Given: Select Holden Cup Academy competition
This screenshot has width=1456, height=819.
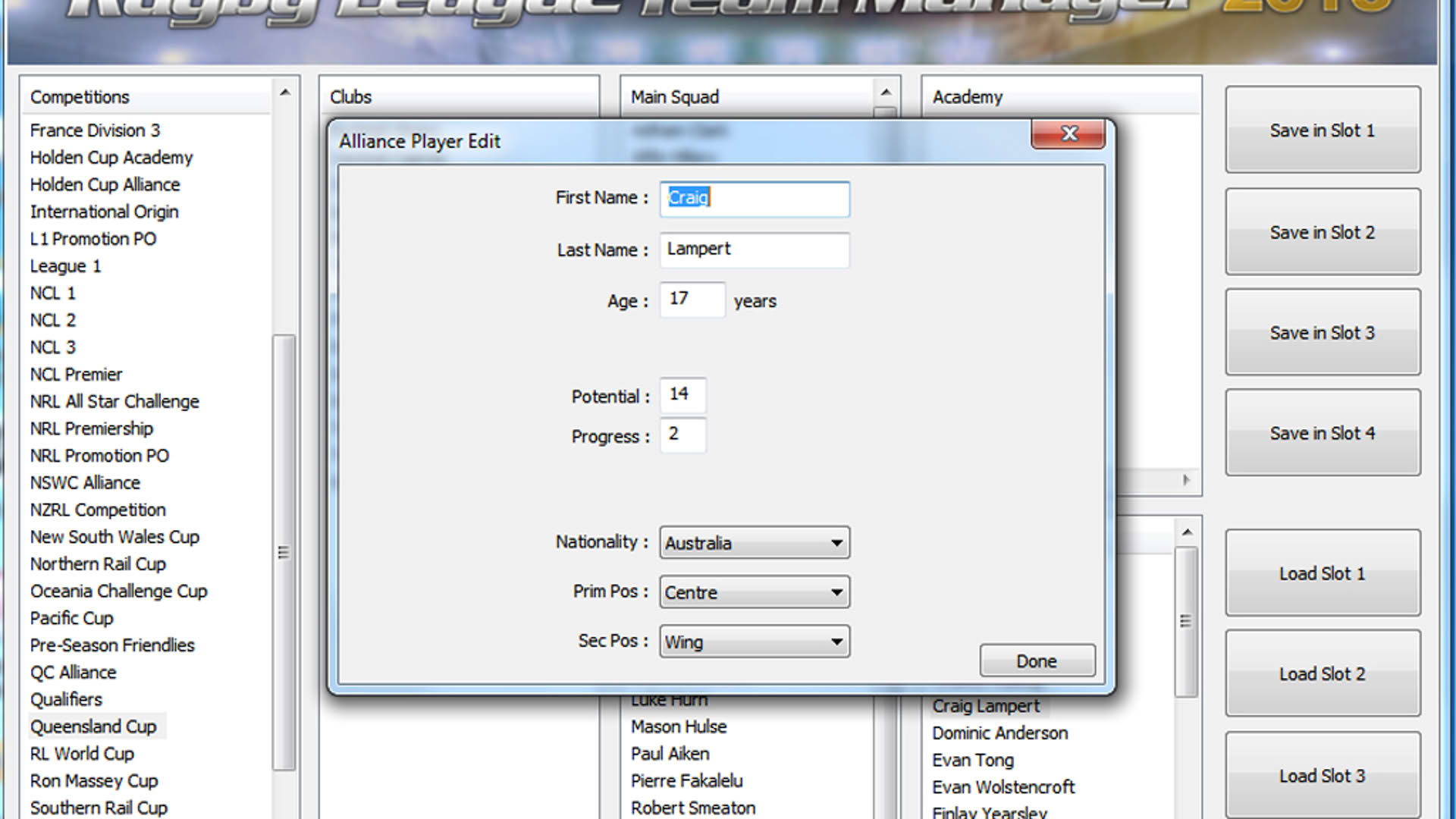Looking at the screenshot, I should tap(111, 158).
